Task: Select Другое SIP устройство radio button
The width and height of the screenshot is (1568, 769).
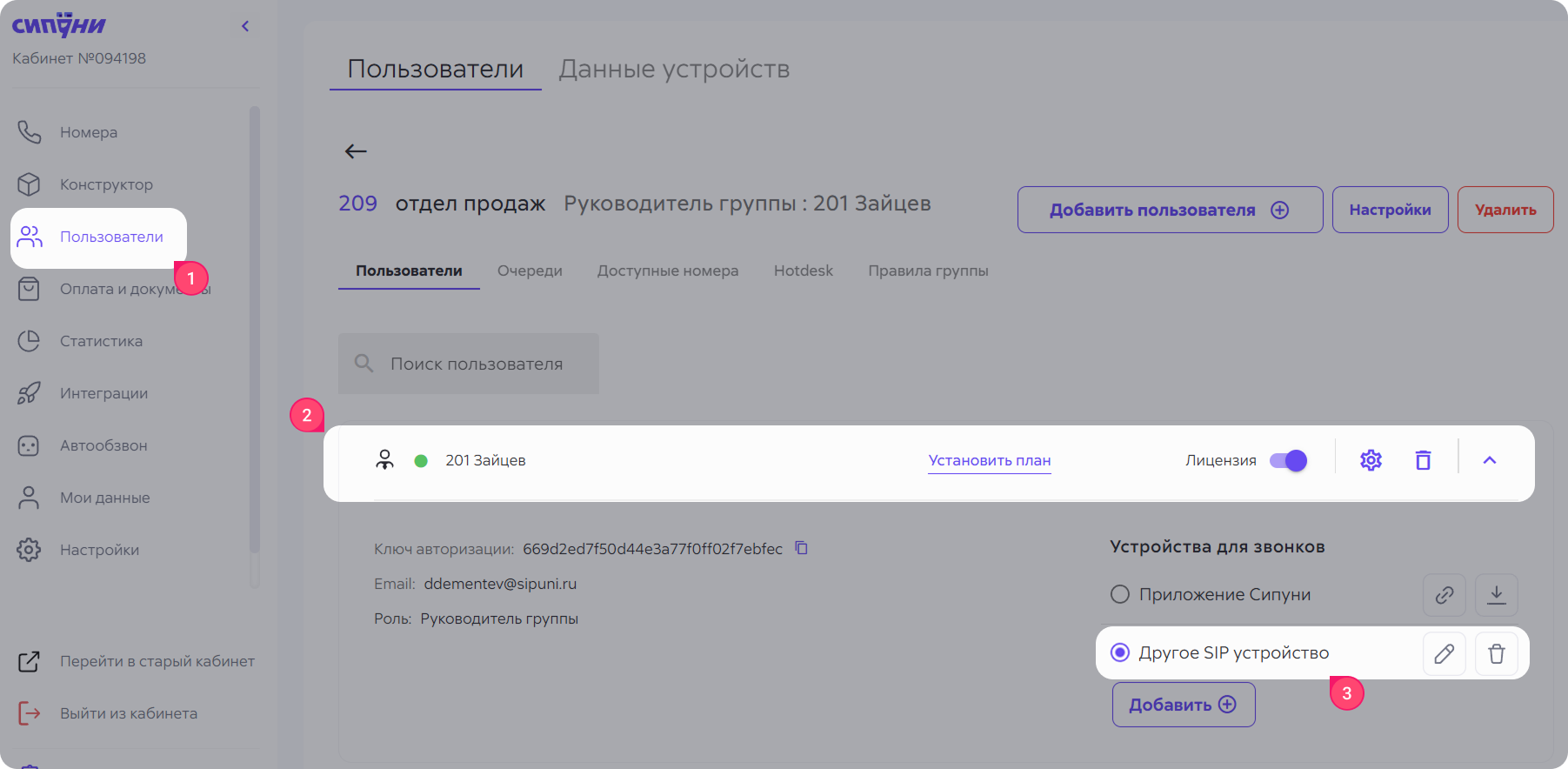Action: coord(1120,652)
